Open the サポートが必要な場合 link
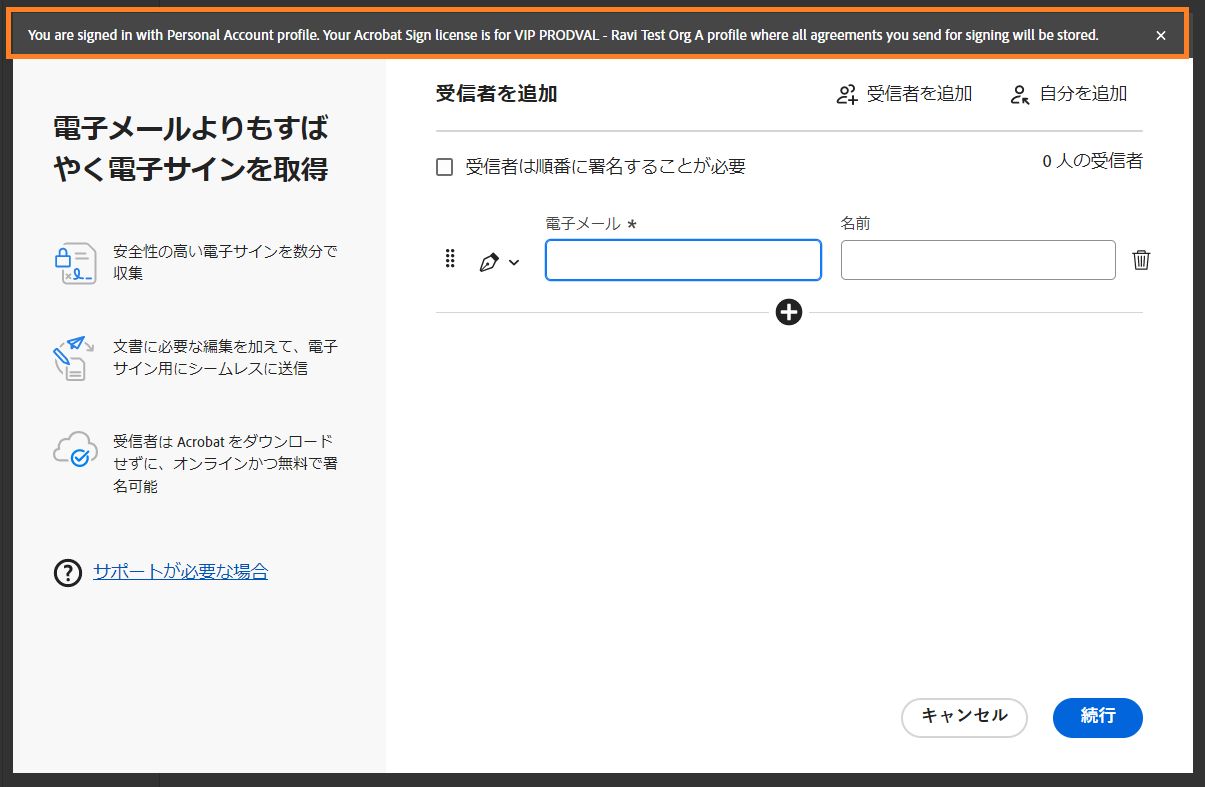Screen dimensions: 1205x787 point(179,572)
